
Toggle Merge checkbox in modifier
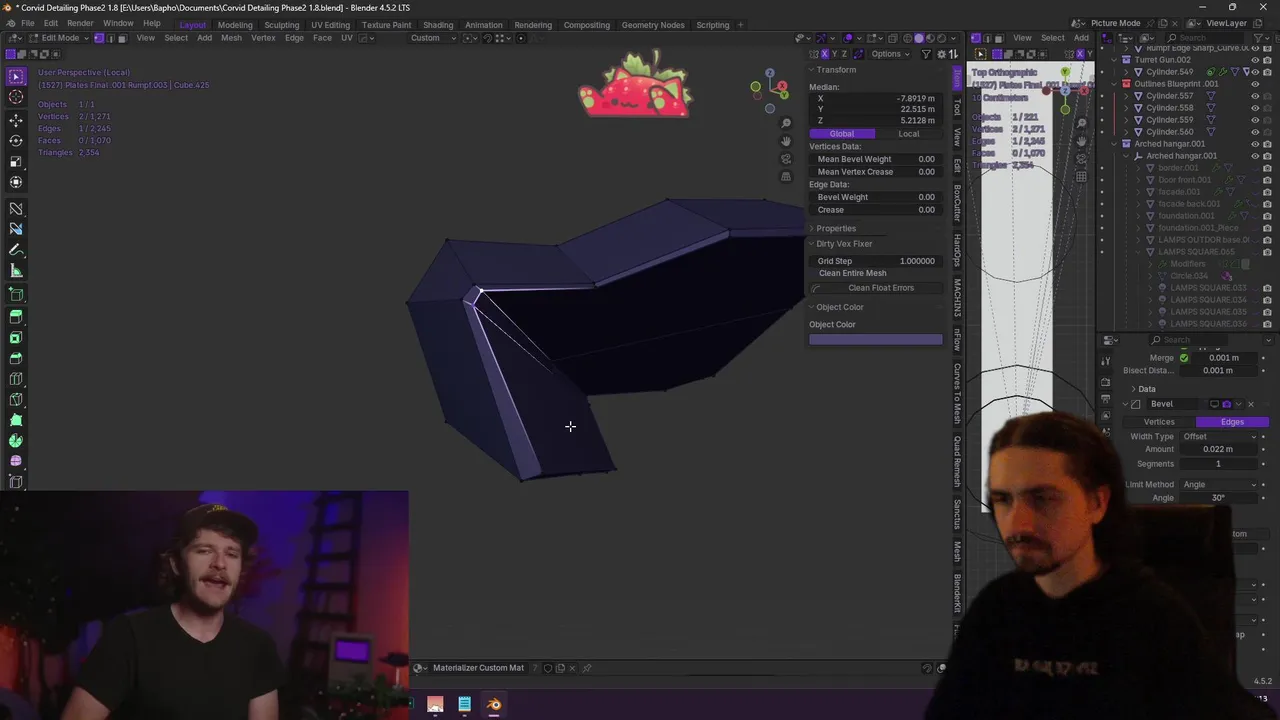1184,358
